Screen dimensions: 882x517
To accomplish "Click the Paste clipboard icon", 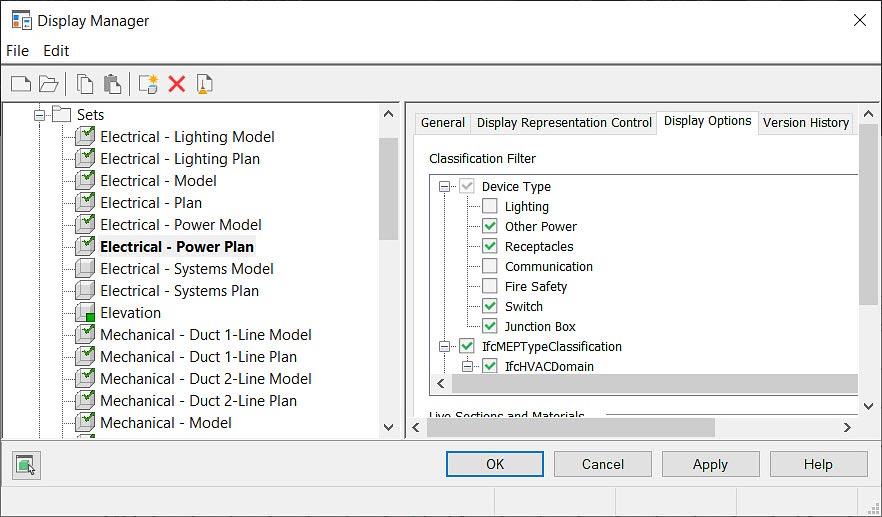I will 113,84.
